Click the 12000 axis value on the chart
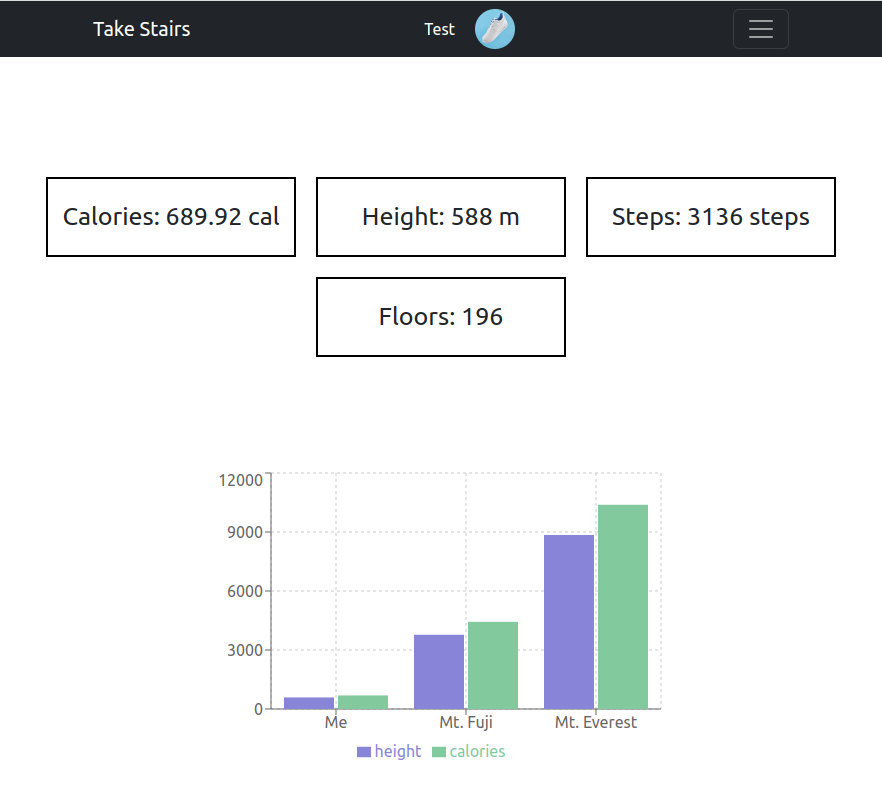 tap(243, 479)
